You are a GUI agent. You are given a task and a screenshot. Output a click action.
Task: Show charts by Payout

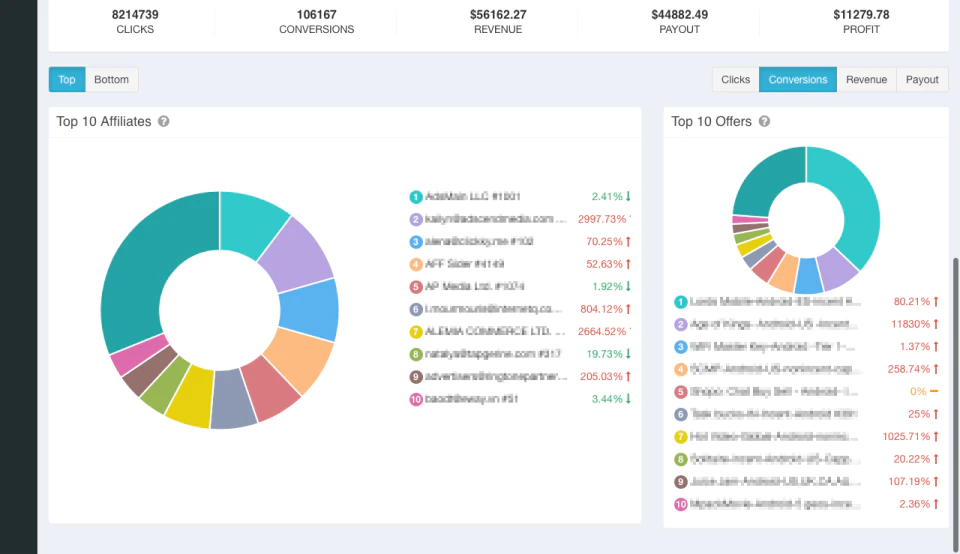[922, 80]
